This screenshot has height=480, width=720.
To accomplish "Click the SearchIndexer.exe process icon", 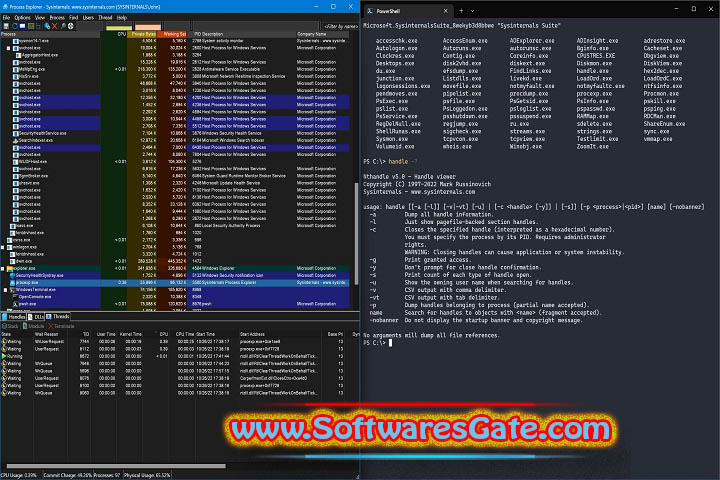I will pos(16,140).
